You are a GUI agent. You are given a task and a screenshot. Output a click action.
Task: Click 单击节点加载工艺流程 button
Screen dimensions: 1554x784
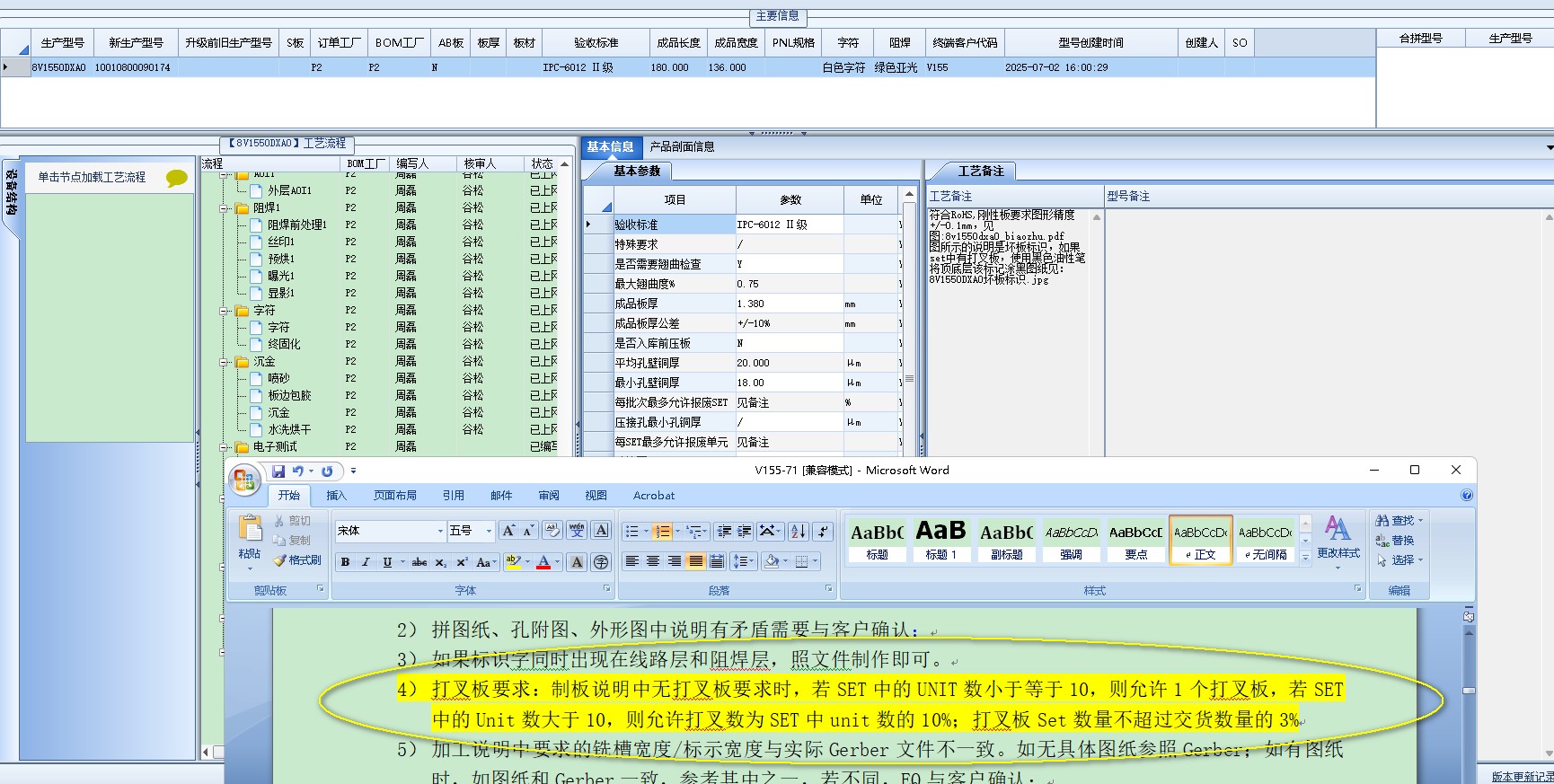point(92,178)
